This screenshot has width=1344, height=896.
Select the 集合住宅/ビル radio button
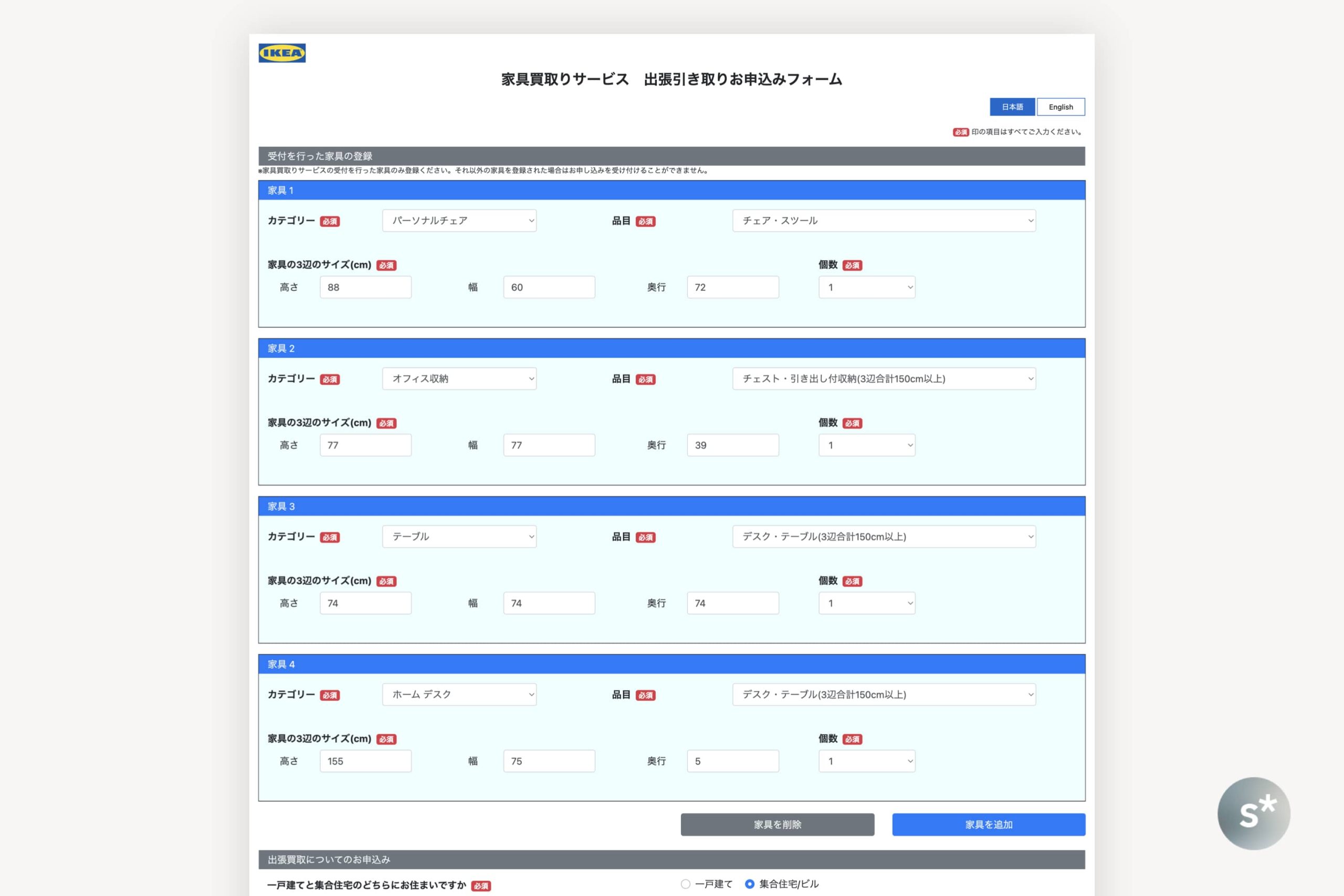tap(750, 884)
